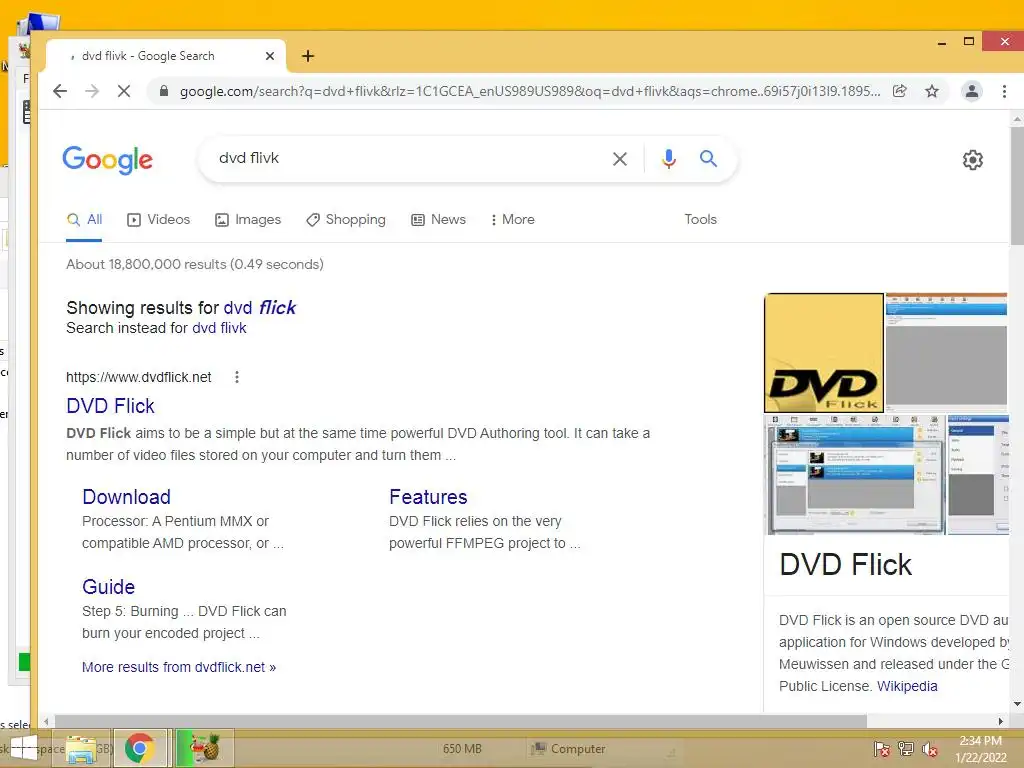Open the Download sitelink
1024x768 pixels.
coord(126,497)
